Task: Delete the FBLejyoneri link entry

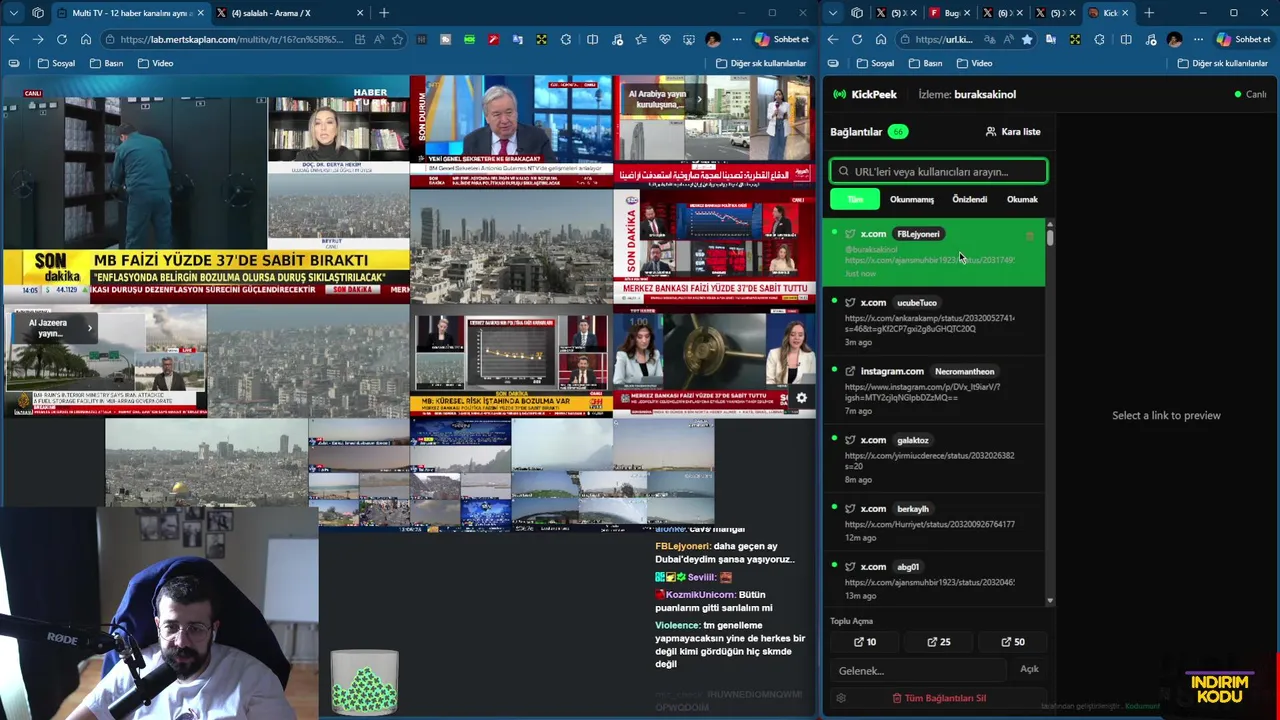Action: click(x=1030, y=236)
